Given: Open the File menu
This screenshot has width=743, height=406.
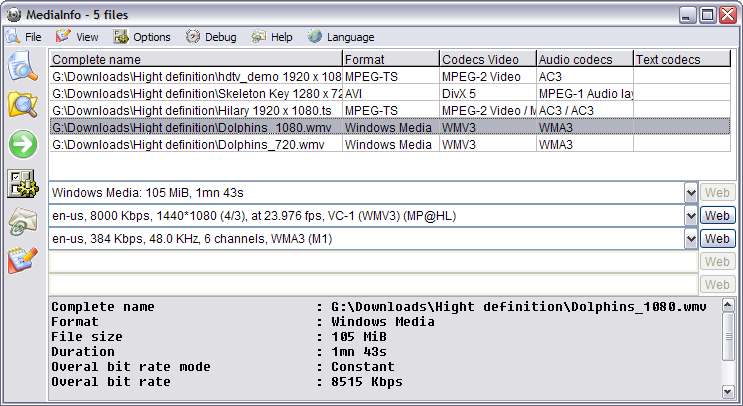Looking at the screenshot, I should (x=24, y=37).
